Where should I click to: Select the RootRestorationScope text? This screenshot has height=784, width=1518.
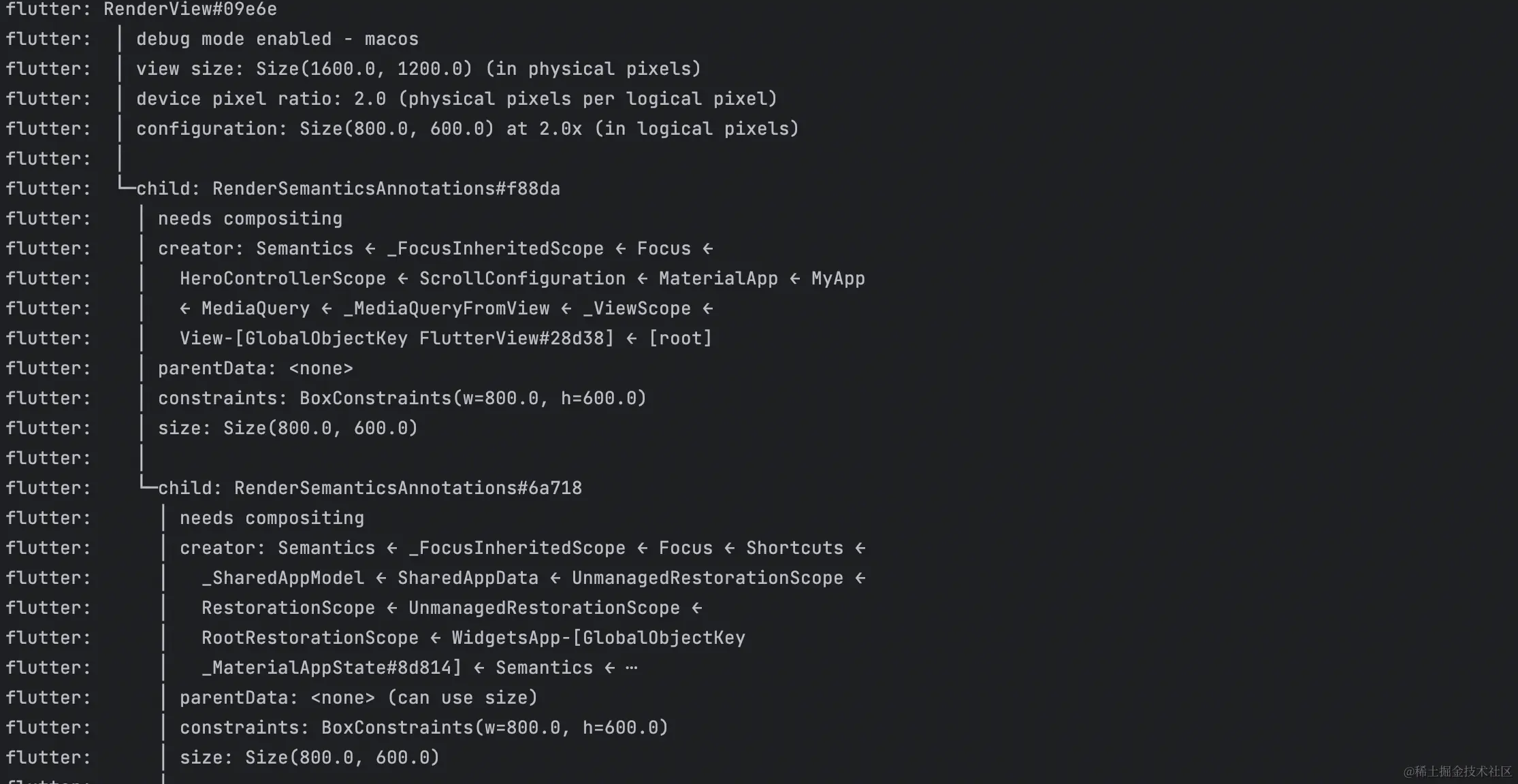(310, 638)
